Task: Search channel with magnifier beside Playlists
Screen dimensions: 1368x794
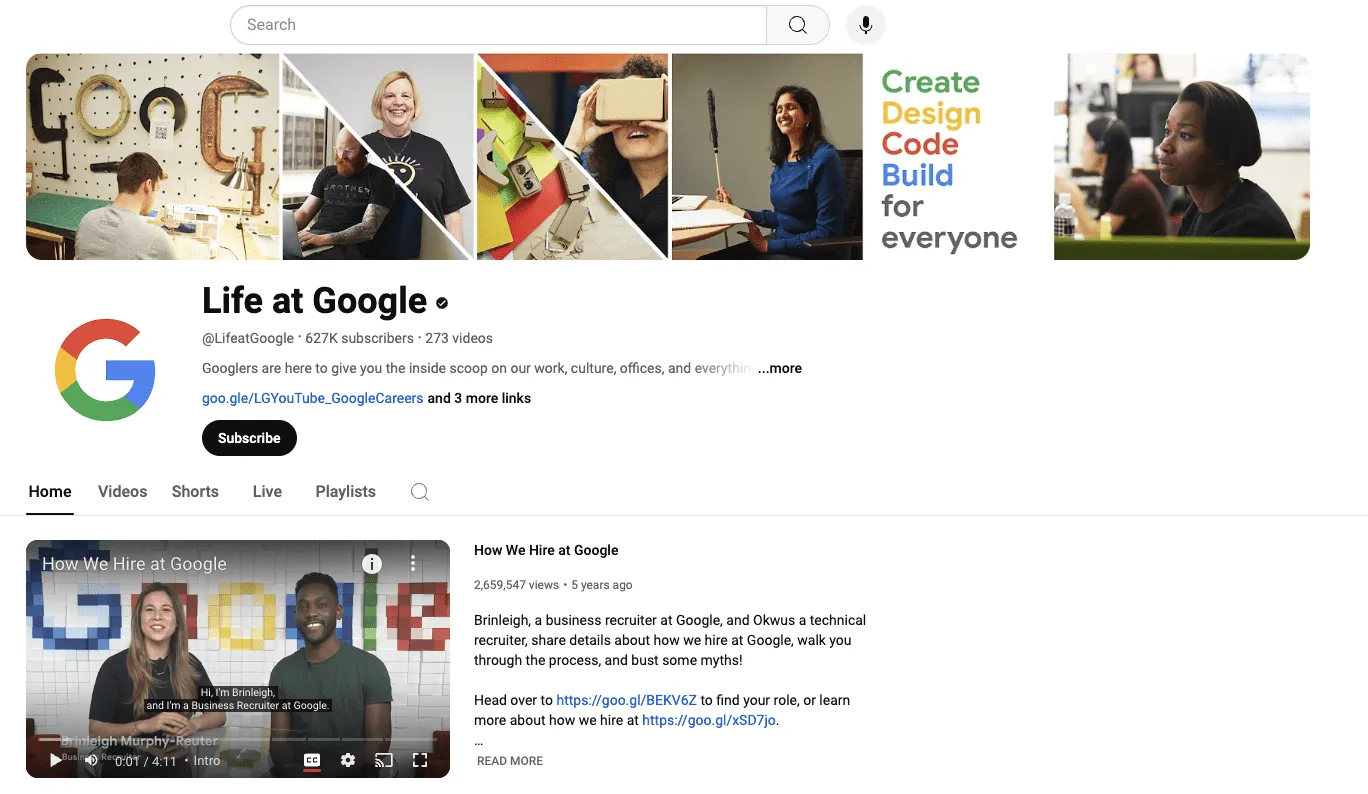Action: [420, 492]
